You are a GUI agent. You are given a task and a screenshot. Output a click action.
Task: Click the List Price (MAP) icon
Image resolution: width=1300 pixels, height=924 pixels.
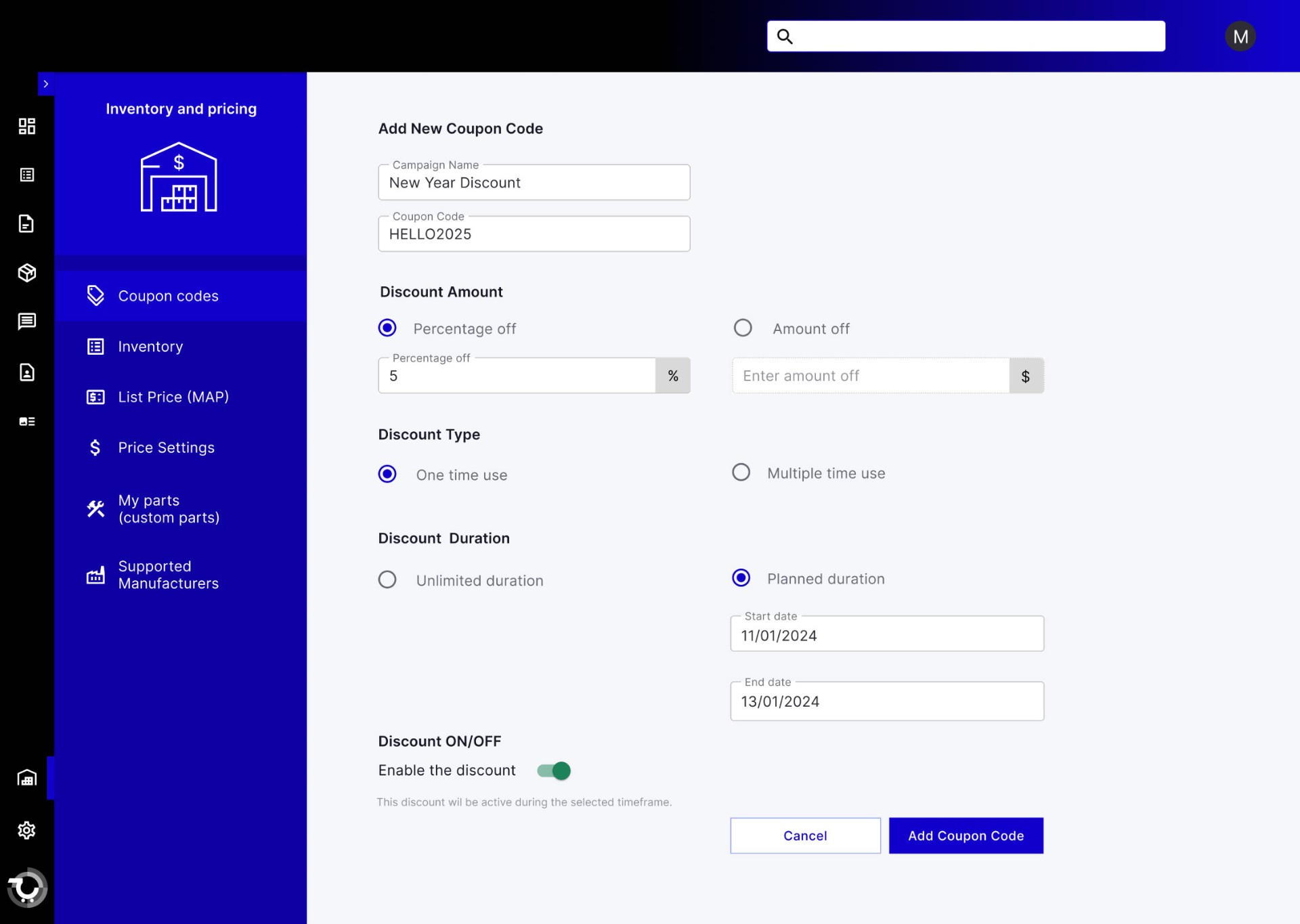click(x=95, y=397)
